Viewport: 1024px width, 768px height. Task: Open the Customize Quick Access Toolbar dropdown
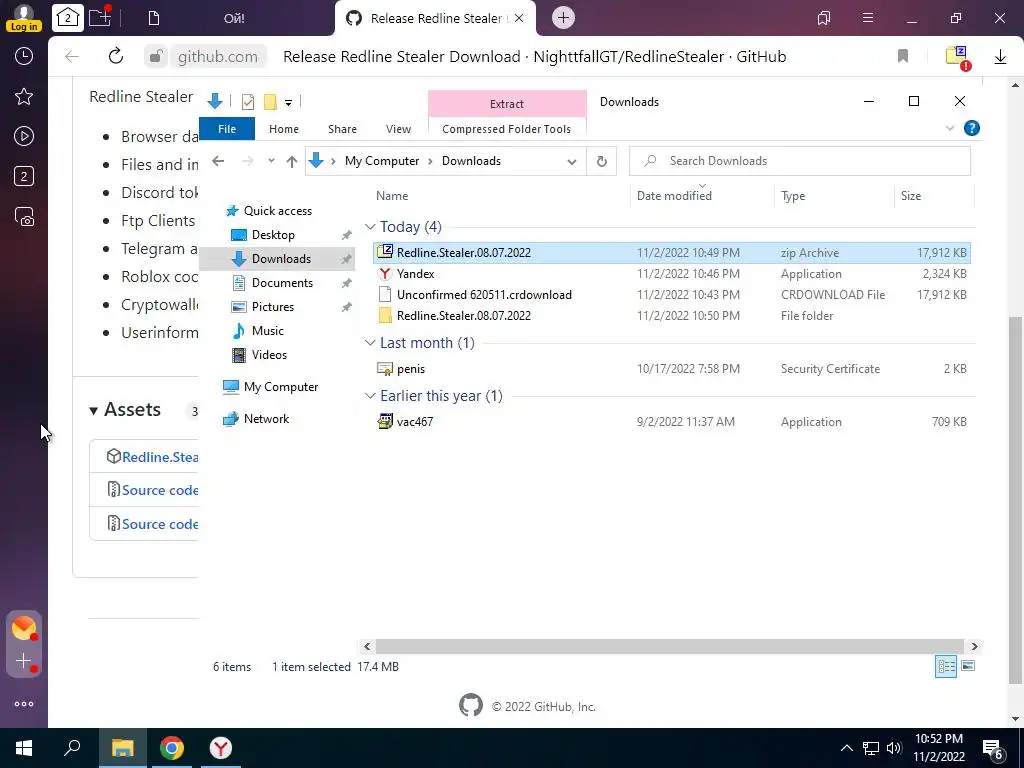point(288,102)
